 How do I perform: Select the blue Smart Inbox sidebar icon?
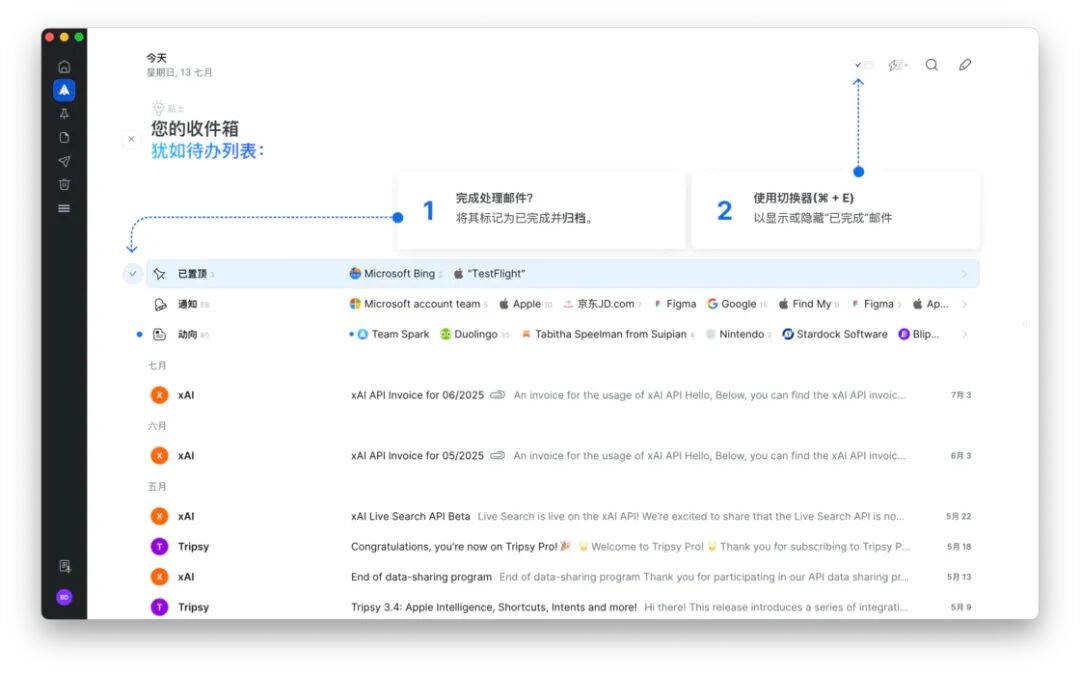click(64, 90)
